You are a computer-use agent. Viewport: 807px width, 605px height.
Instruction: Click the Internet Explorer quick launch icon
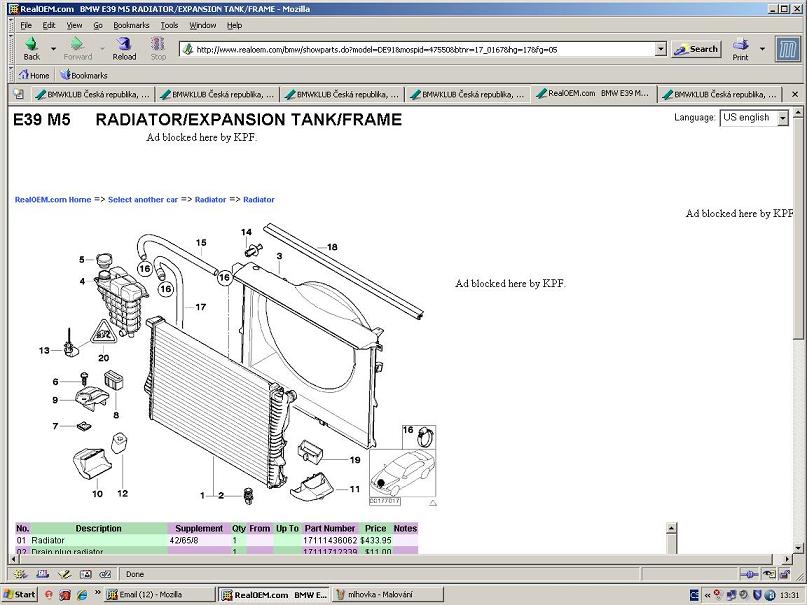click(x=82, y=595)
